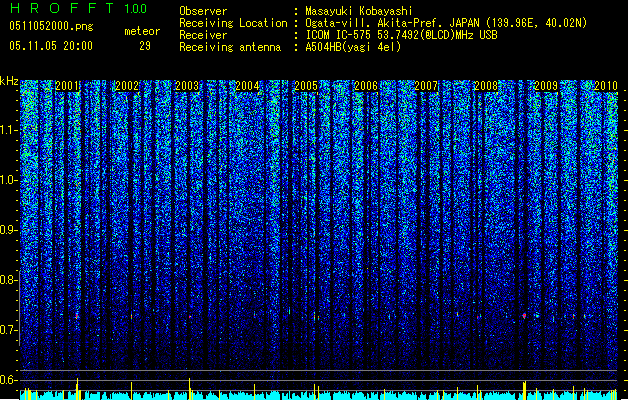Click the Observer label
The width and height of the screenshot is (629, 400).
[x=203, y=11]
